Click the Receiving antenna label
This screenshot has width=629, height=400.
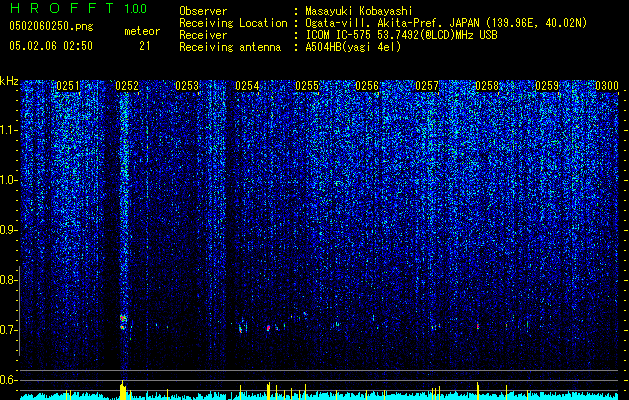(230, 47)
